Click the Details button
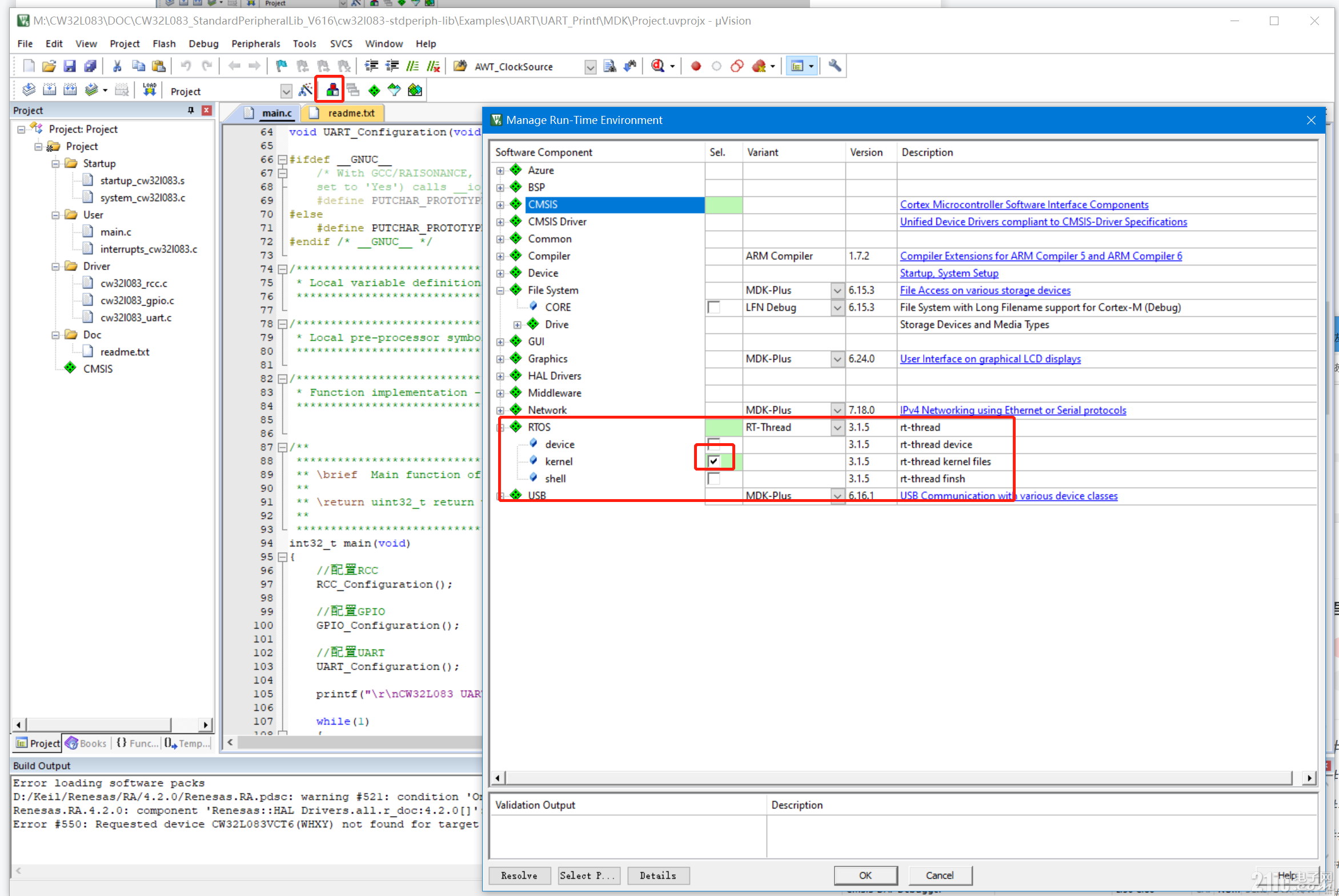1339x896 pixels. (658, 875)
